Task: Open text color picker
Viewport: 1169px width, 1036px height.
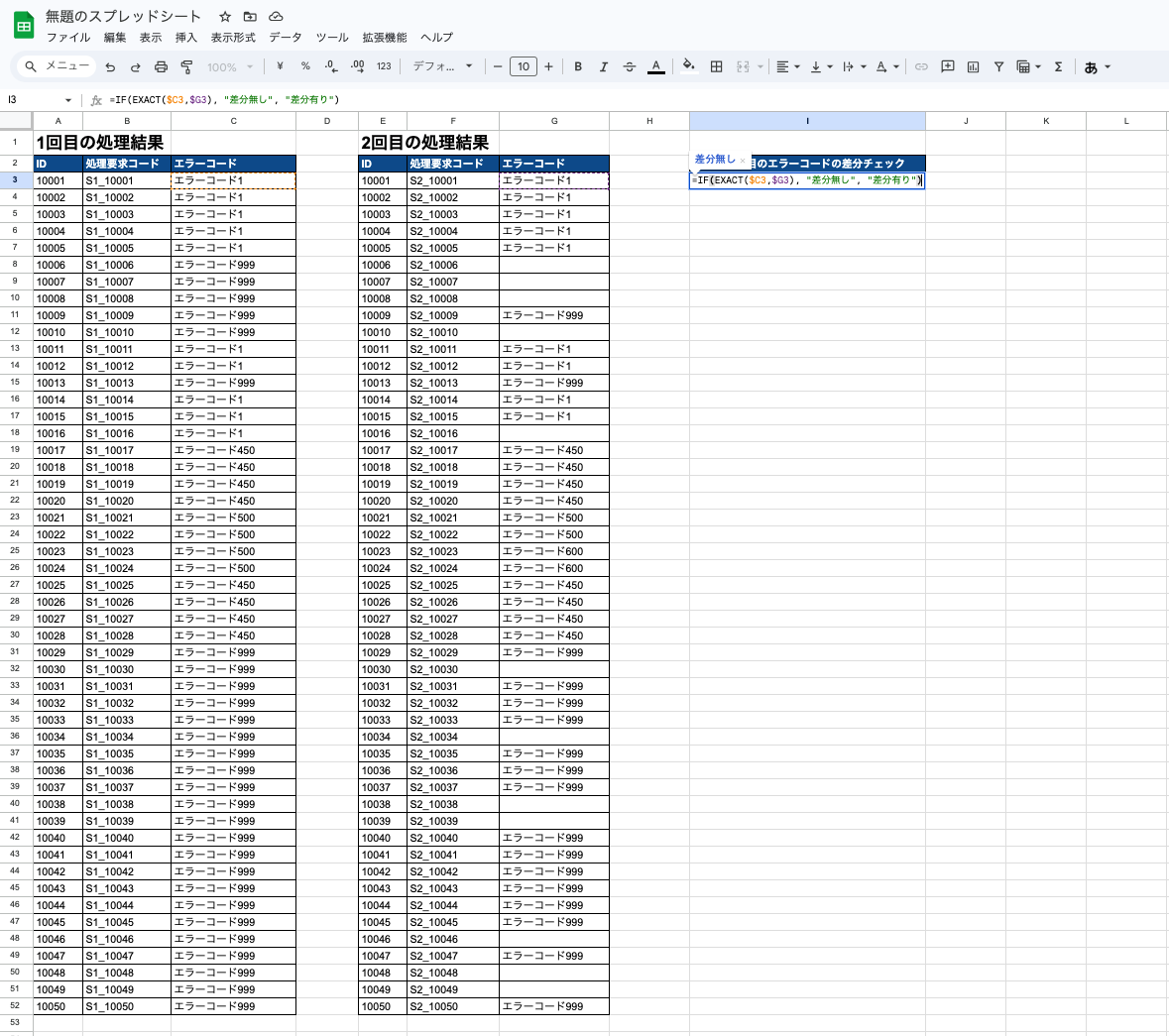Action: click(x=656, y=66)
